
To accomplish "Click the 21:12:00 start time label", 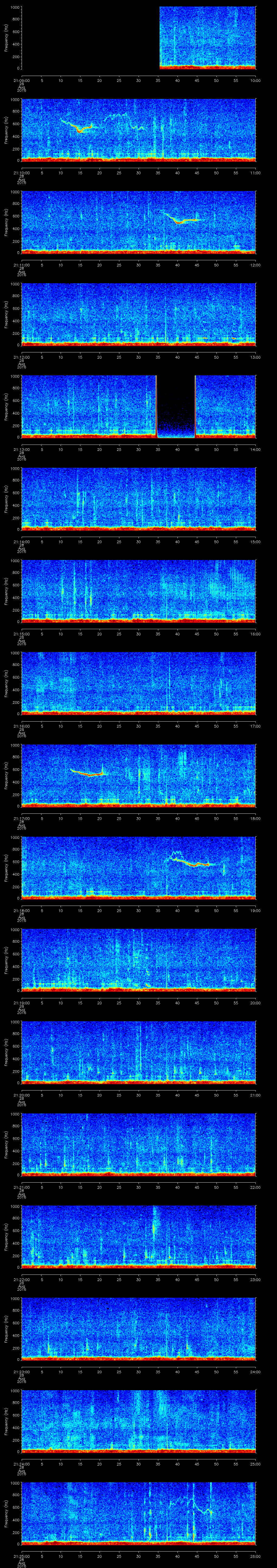I will (21, 357).
